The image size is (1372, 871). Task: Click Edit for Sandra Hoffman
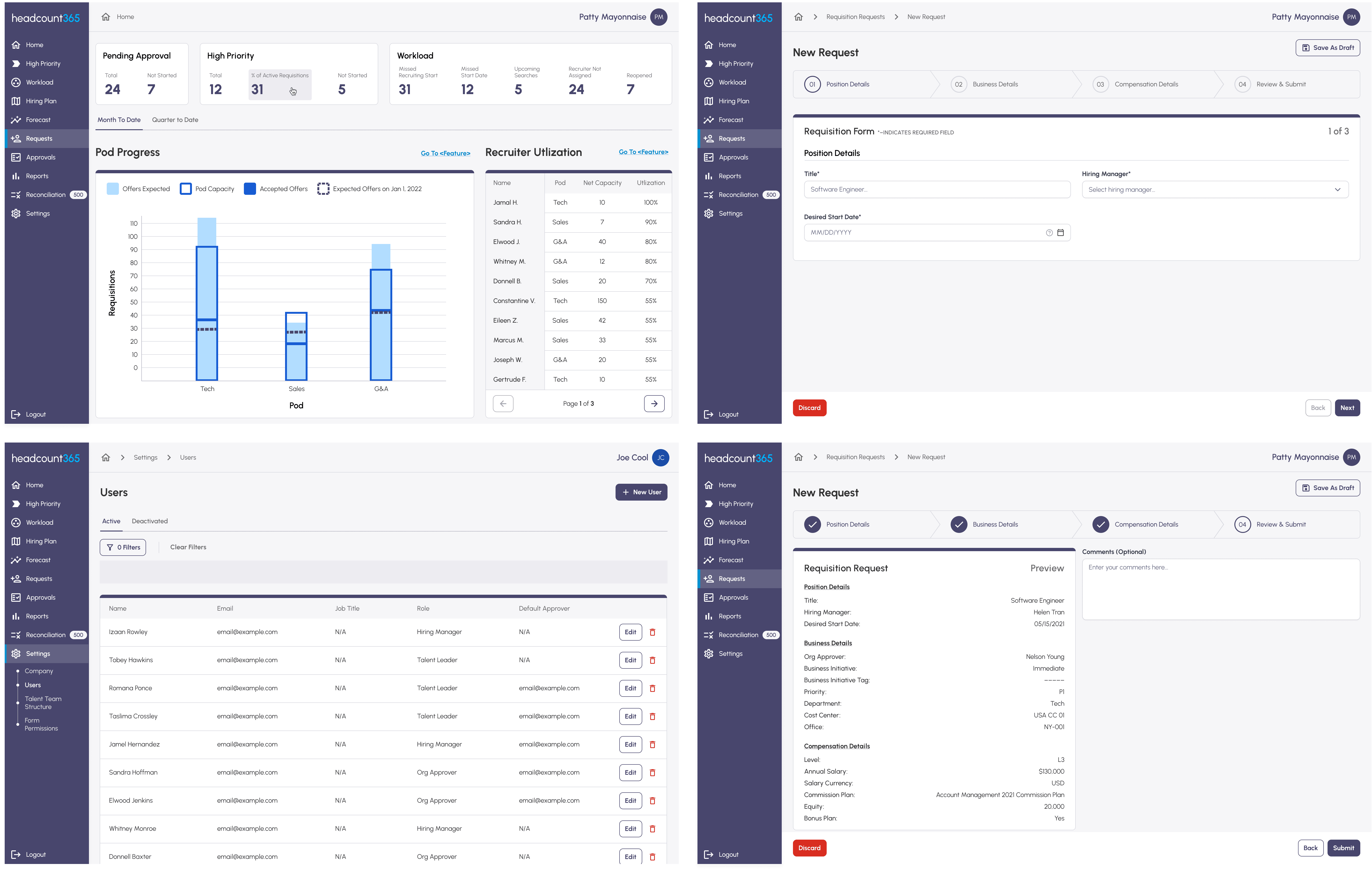click(x=630, y=772)
